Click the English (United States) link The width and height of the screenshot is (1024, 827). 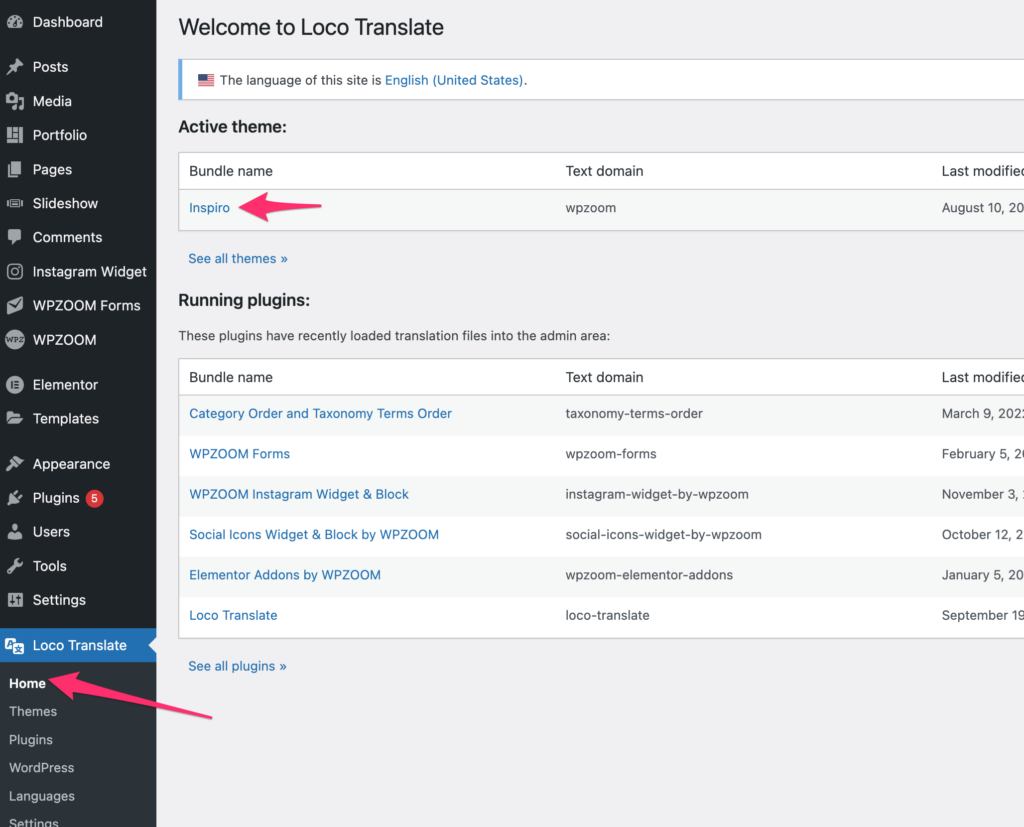(454, 80)
